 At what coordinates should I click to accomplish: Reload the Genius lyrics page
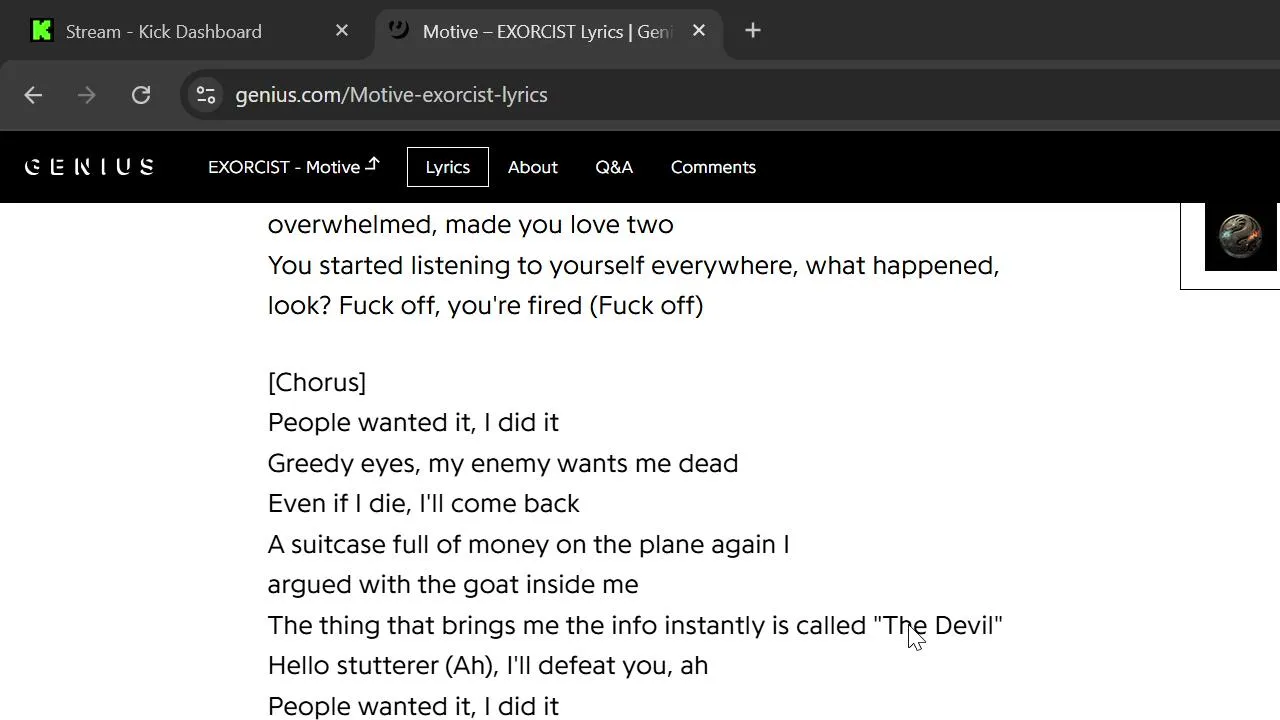click(141, 95)
